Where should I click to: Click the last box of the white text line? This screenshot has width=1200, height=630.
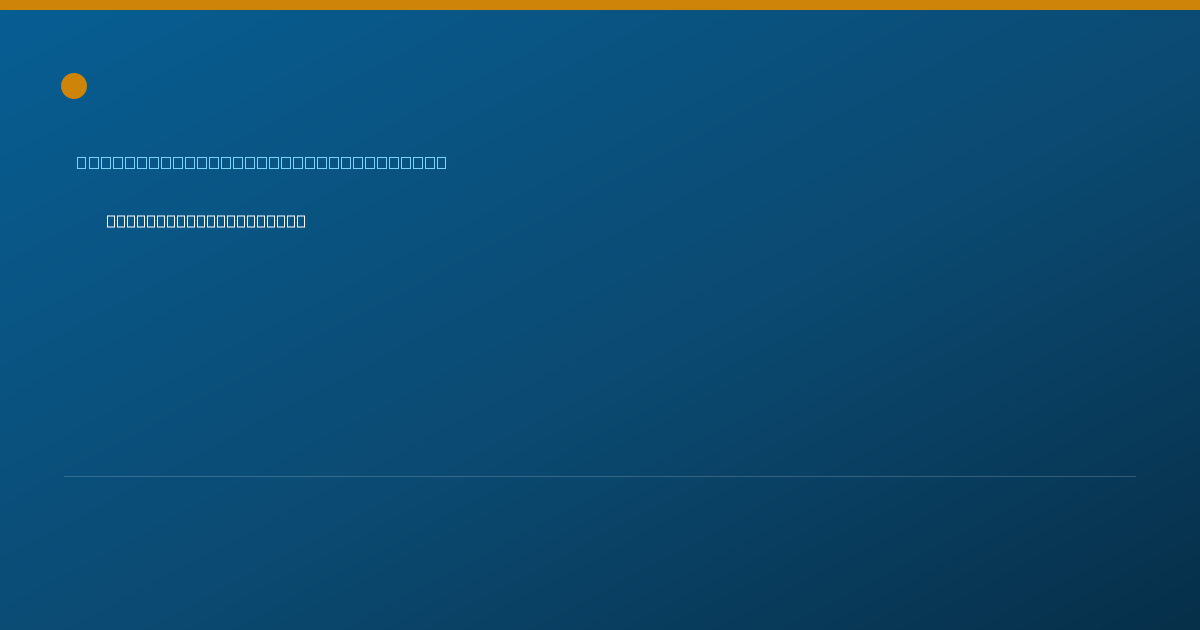[x=300, y=221]
